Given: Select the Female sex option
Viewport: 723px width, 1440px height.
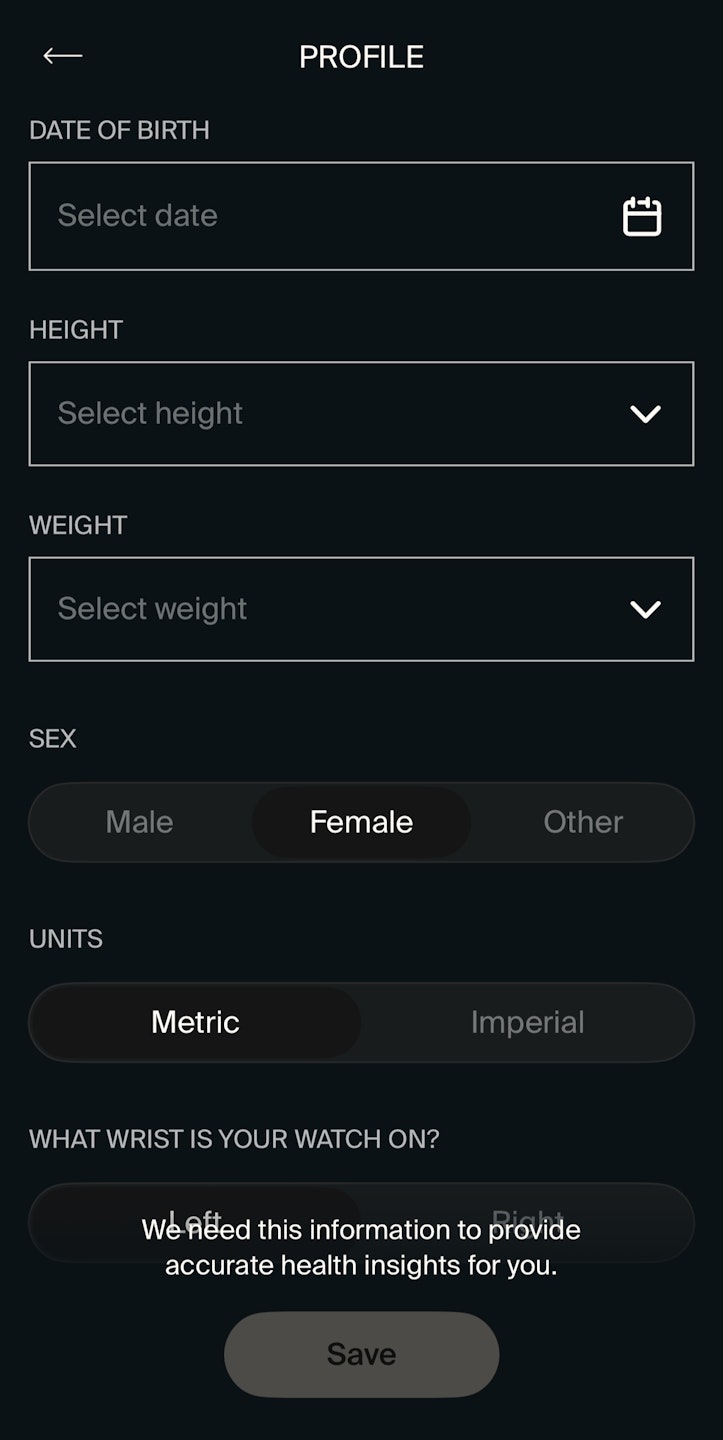Looking at the screenshot, I should [x=361, y=822].
